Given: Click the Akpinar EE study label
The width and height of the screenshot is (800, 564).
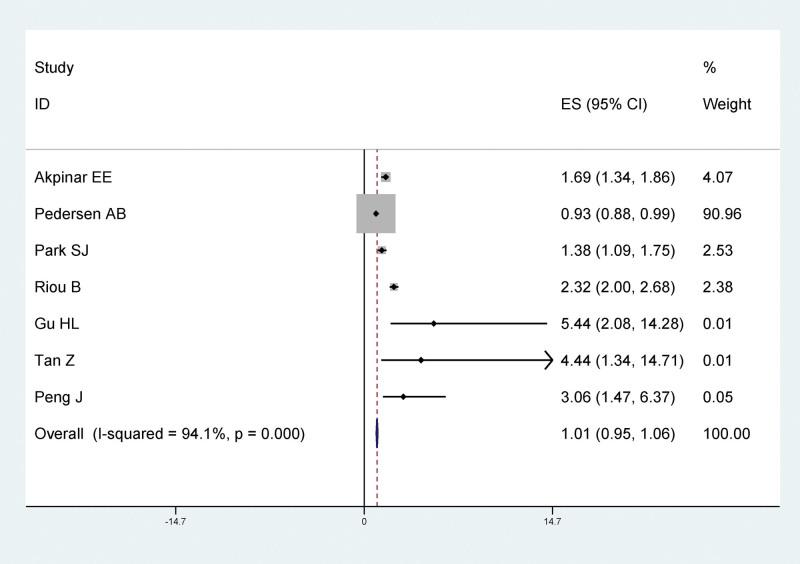Looking at the screenshot, I should (73, 178).
